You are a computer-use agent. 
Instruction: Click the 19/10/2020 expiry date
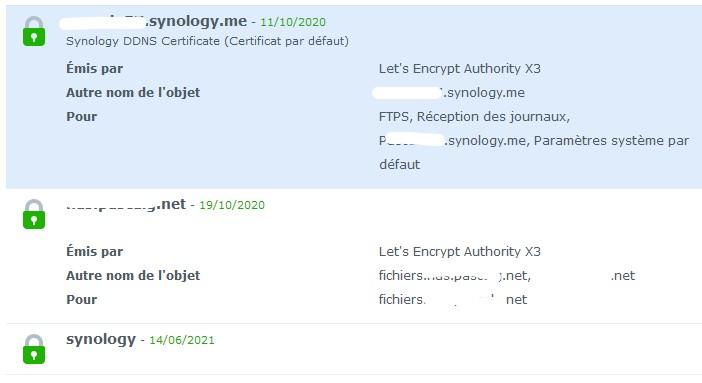click(232, 205)
